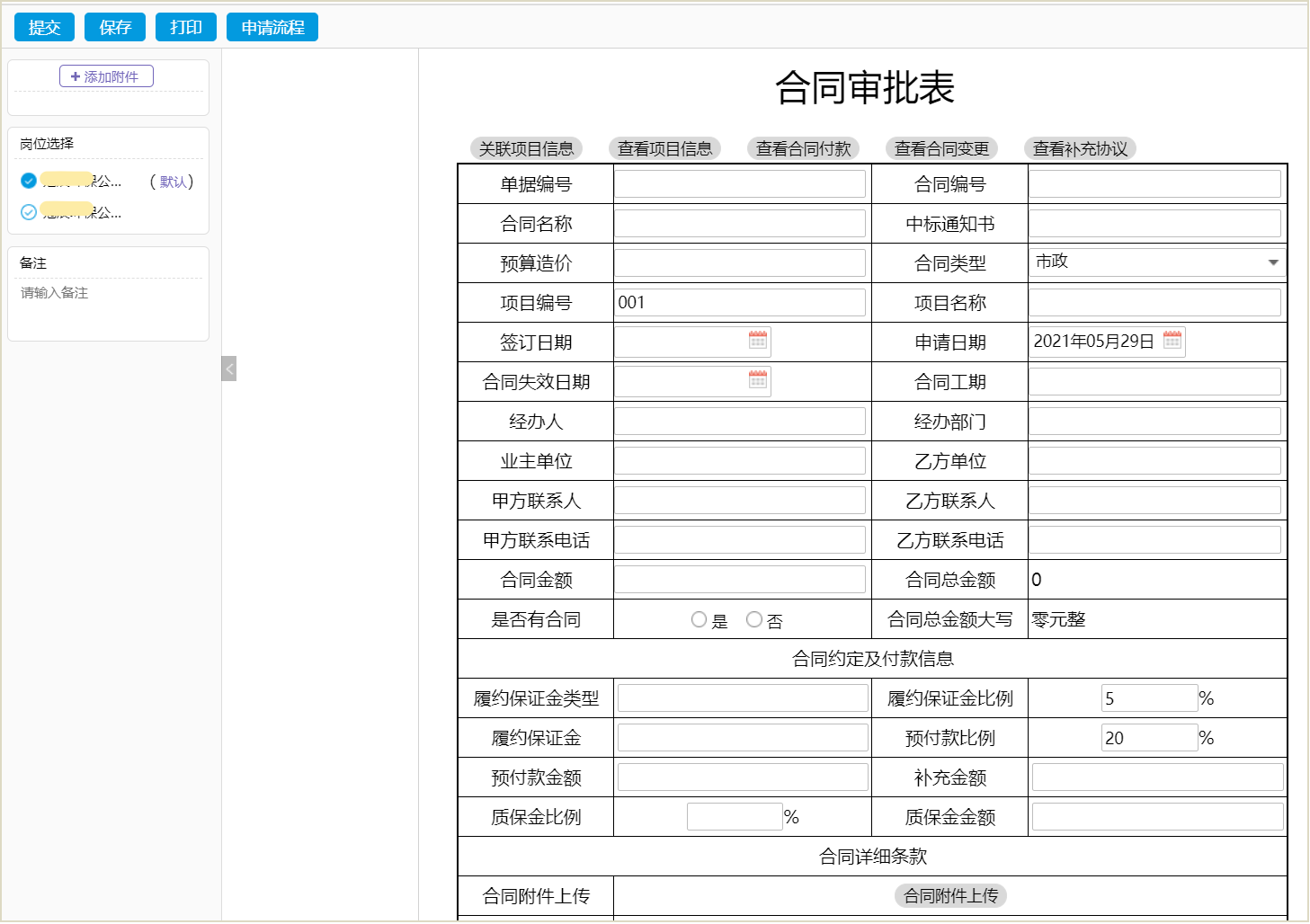Open calendar picker for 申请日期
Image resolution: width=1310 pixels, height=924 pixels.
1172,340
